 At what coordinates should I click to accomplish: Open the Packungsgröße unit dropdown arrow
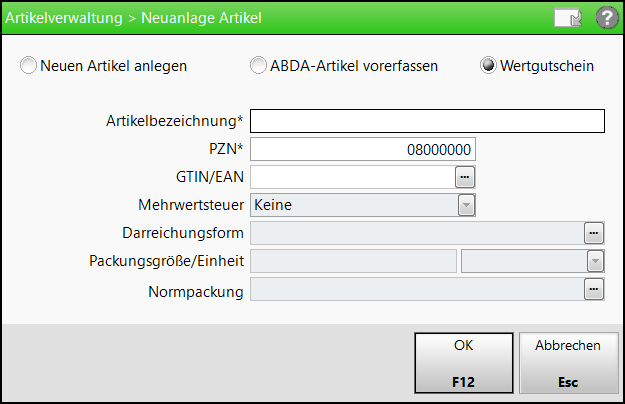(x=595, y=261)
